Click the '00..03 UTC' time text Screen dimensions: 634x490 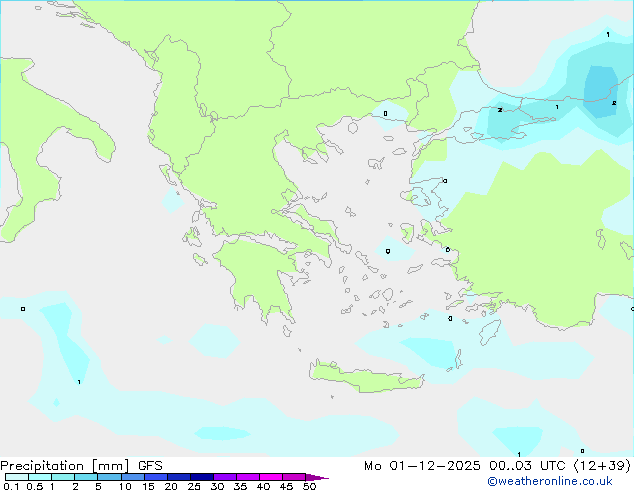coord(527,466)
